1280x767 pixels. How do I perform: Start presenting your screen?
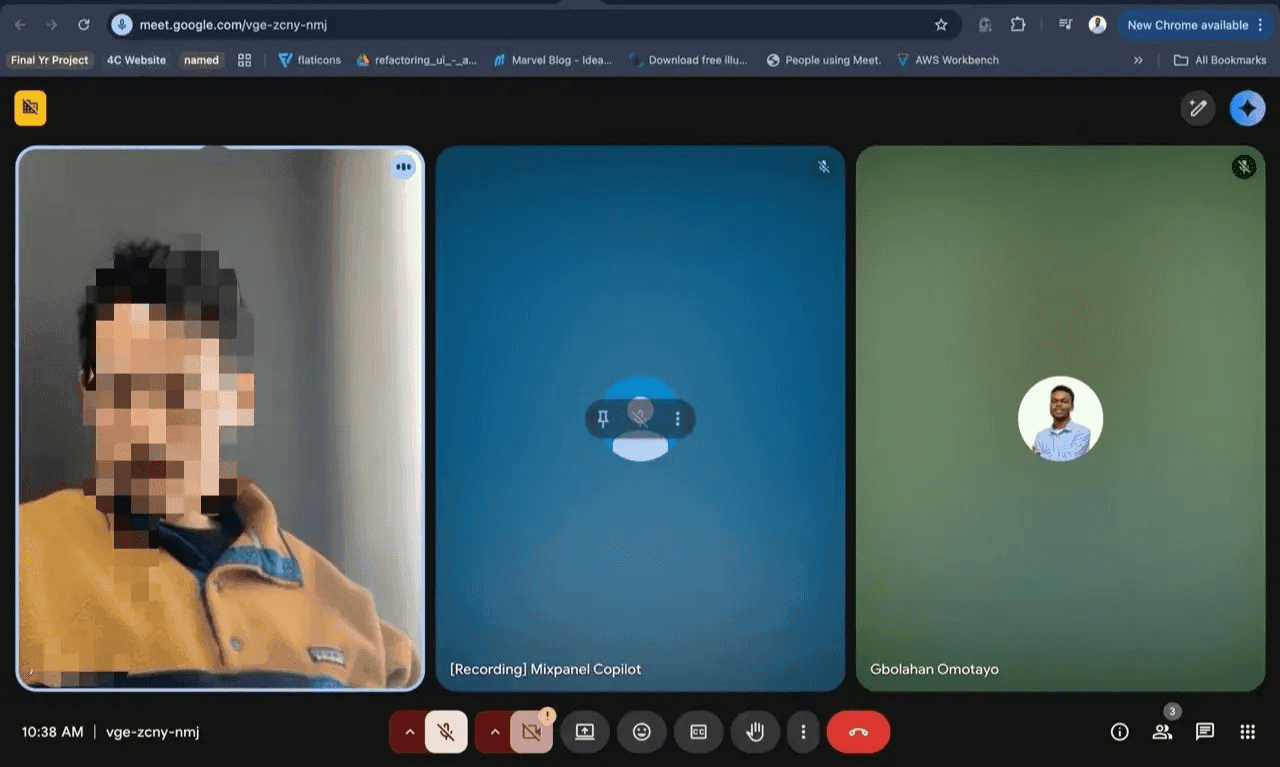585,732
